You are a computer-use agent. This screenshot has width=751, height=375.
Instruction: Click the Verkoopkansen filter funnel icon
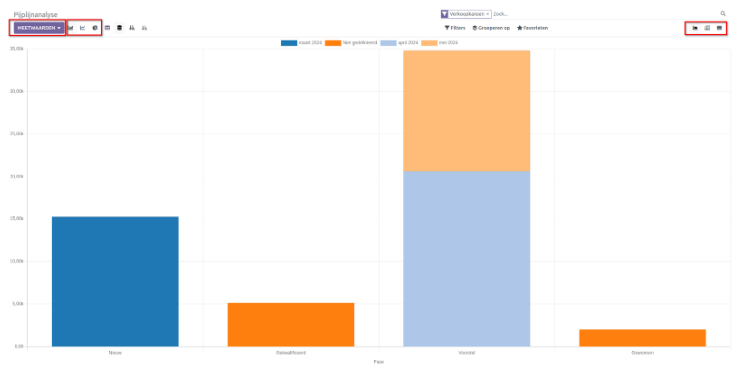444,14
